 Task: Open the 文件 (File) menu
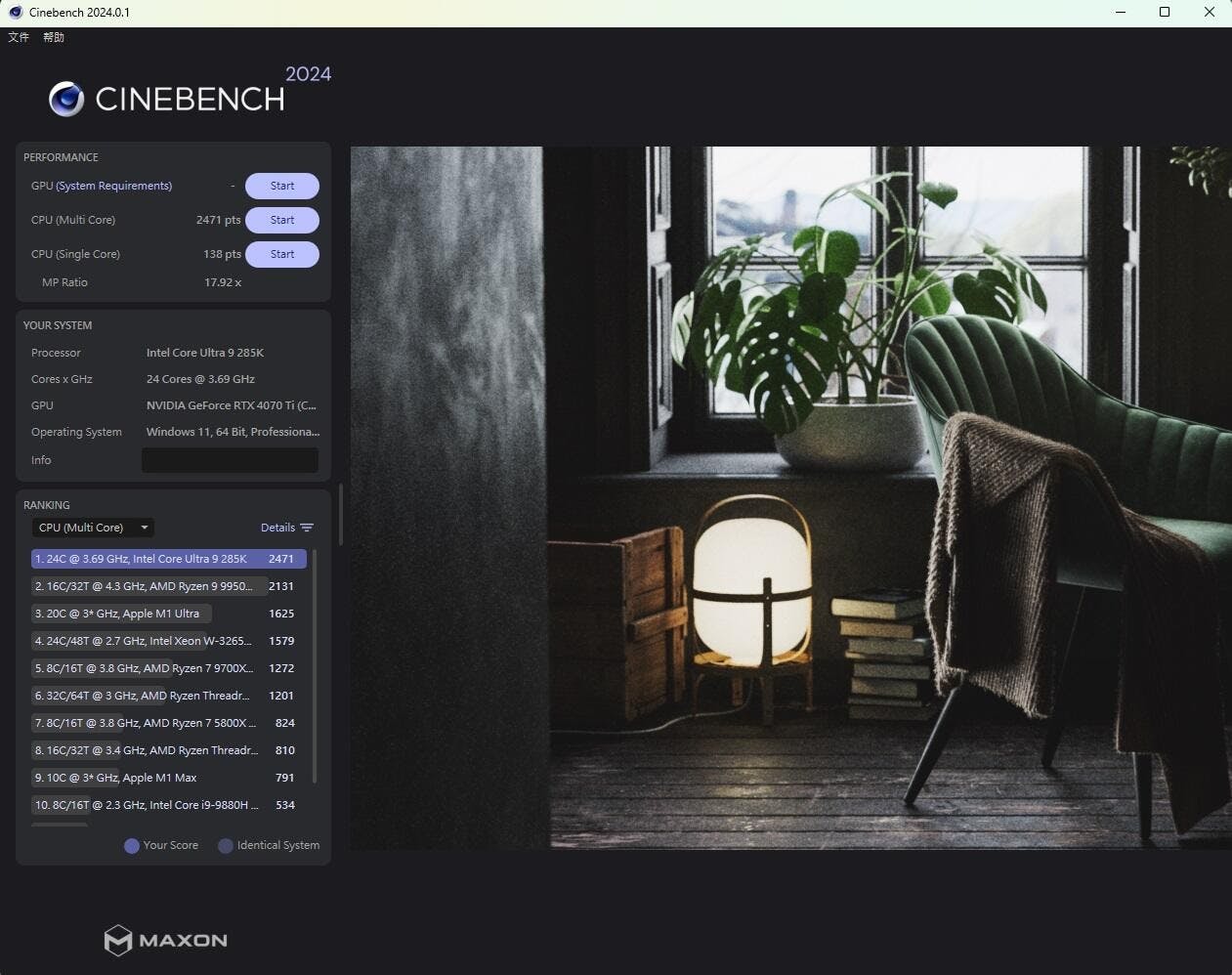pos(19,37)
